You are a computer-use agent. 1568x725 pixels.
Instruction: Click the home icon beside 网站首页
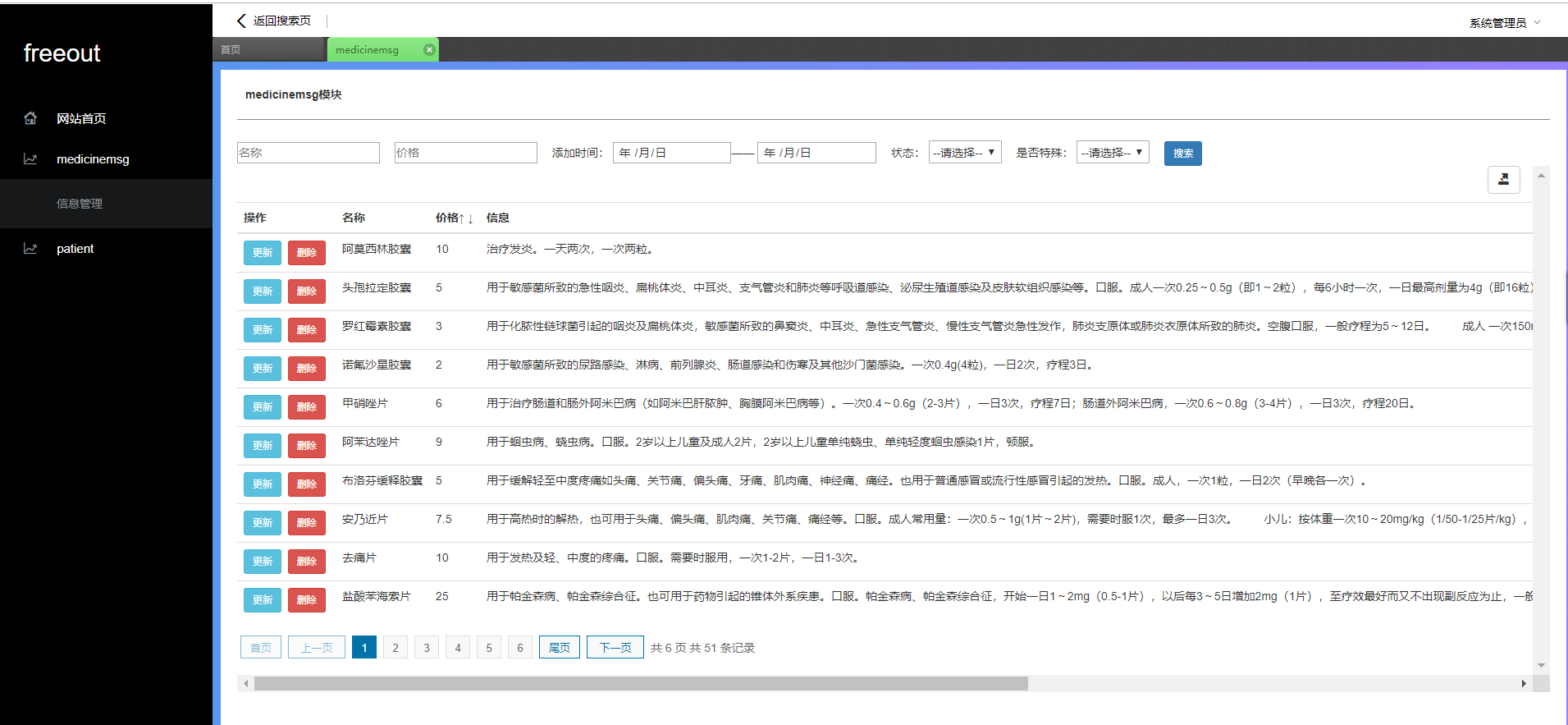click(x=30, y=118)
